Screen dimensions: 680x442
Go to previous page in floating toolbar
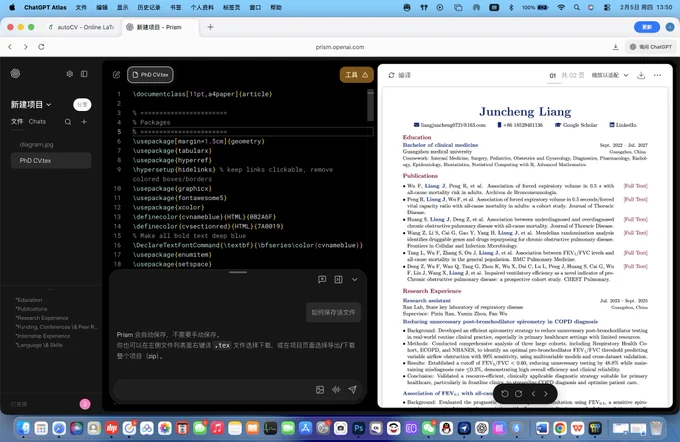(533, 394)
